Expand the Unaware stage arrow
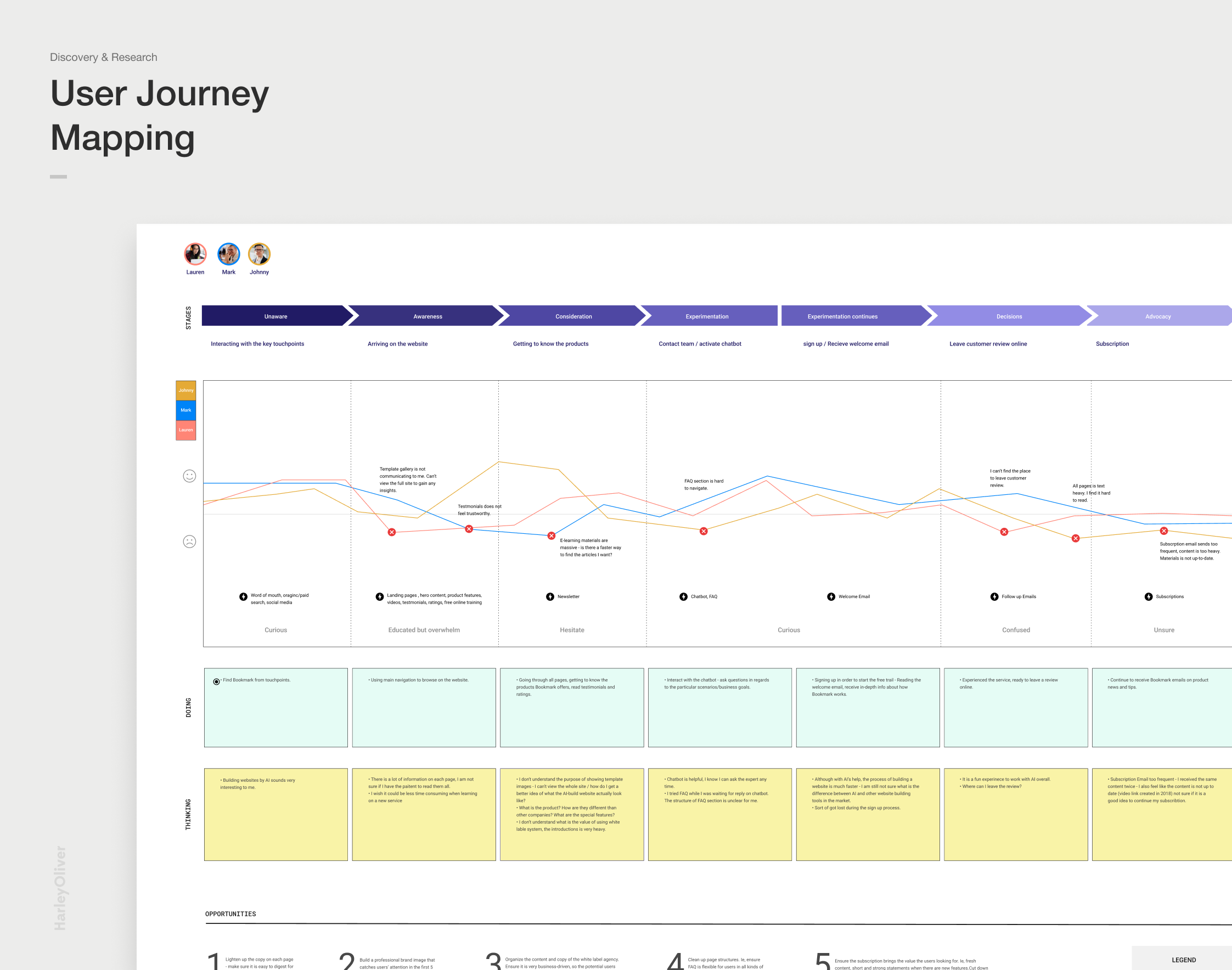This screenshot has height=970, width=1232. 275,317
